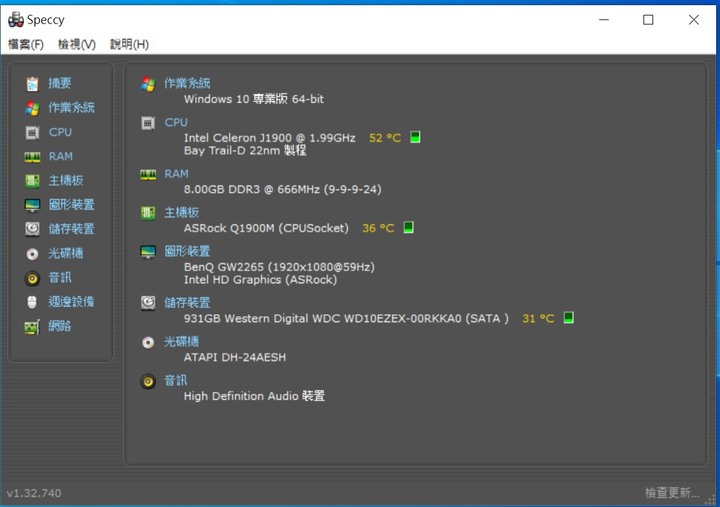Screen dimensions: 720x507
Task: Click speaker icon beside 音訊 heading
Action: click(x=148, y=381)
